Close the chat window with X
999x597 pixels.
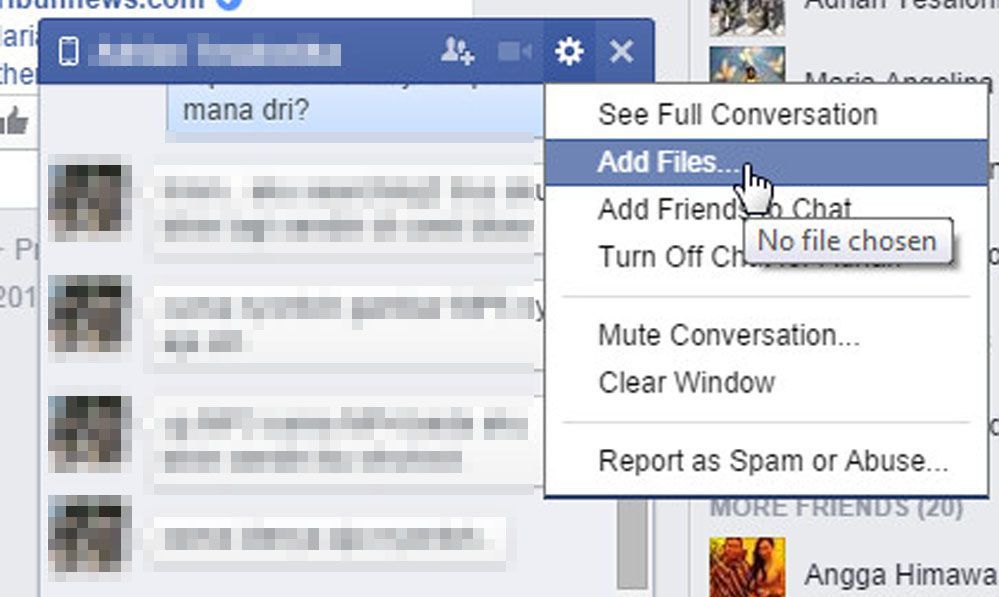click(x=621, y=51)
